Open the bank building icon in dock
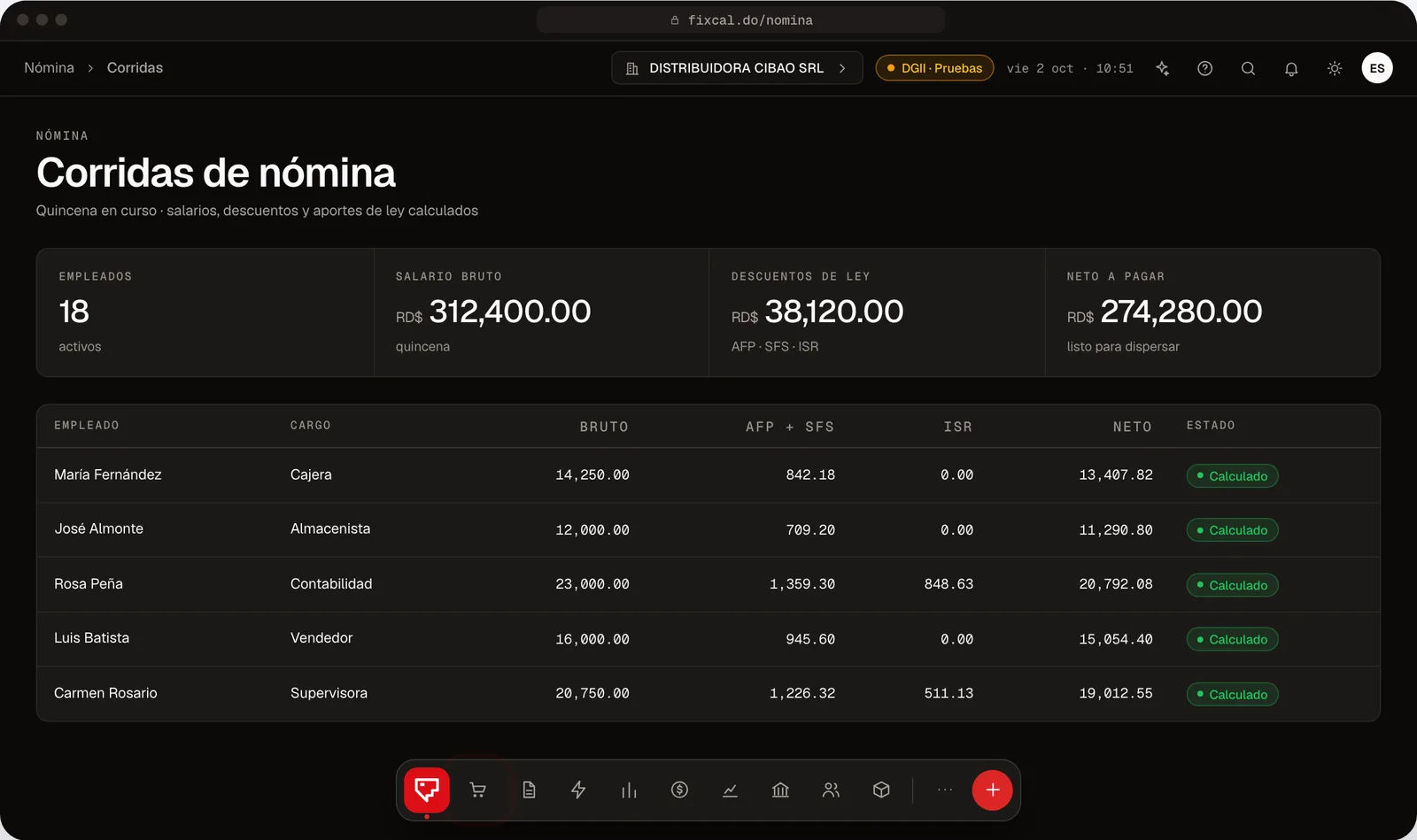 pyautogui.click(x=780, y=790)
